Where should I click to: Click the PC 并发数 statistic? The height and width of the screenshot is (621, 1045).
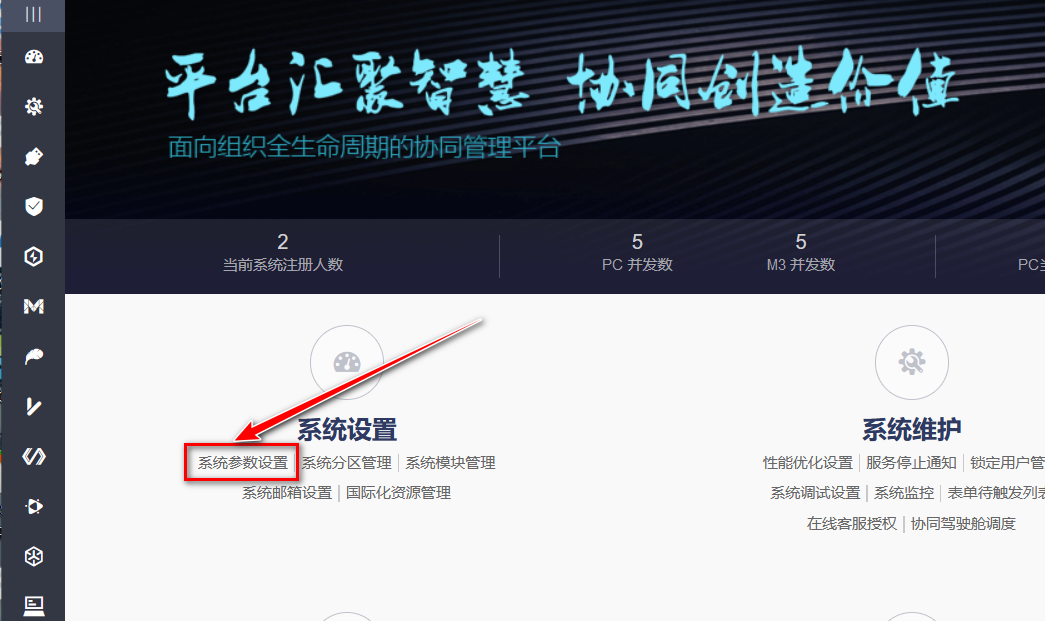637,253
